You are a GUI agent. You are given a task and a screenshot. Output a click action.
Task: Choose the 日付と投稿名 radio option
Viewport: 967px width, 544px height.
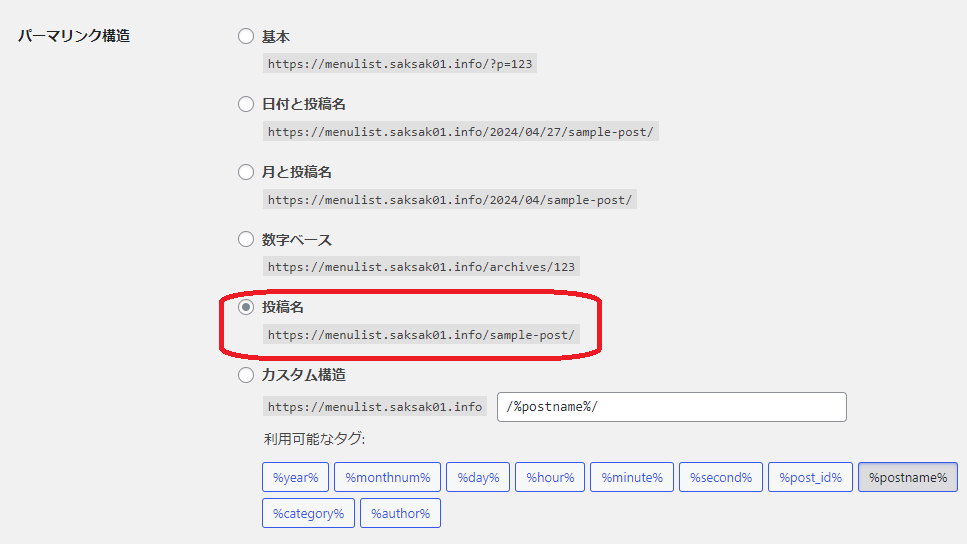(x=246, y=105)
